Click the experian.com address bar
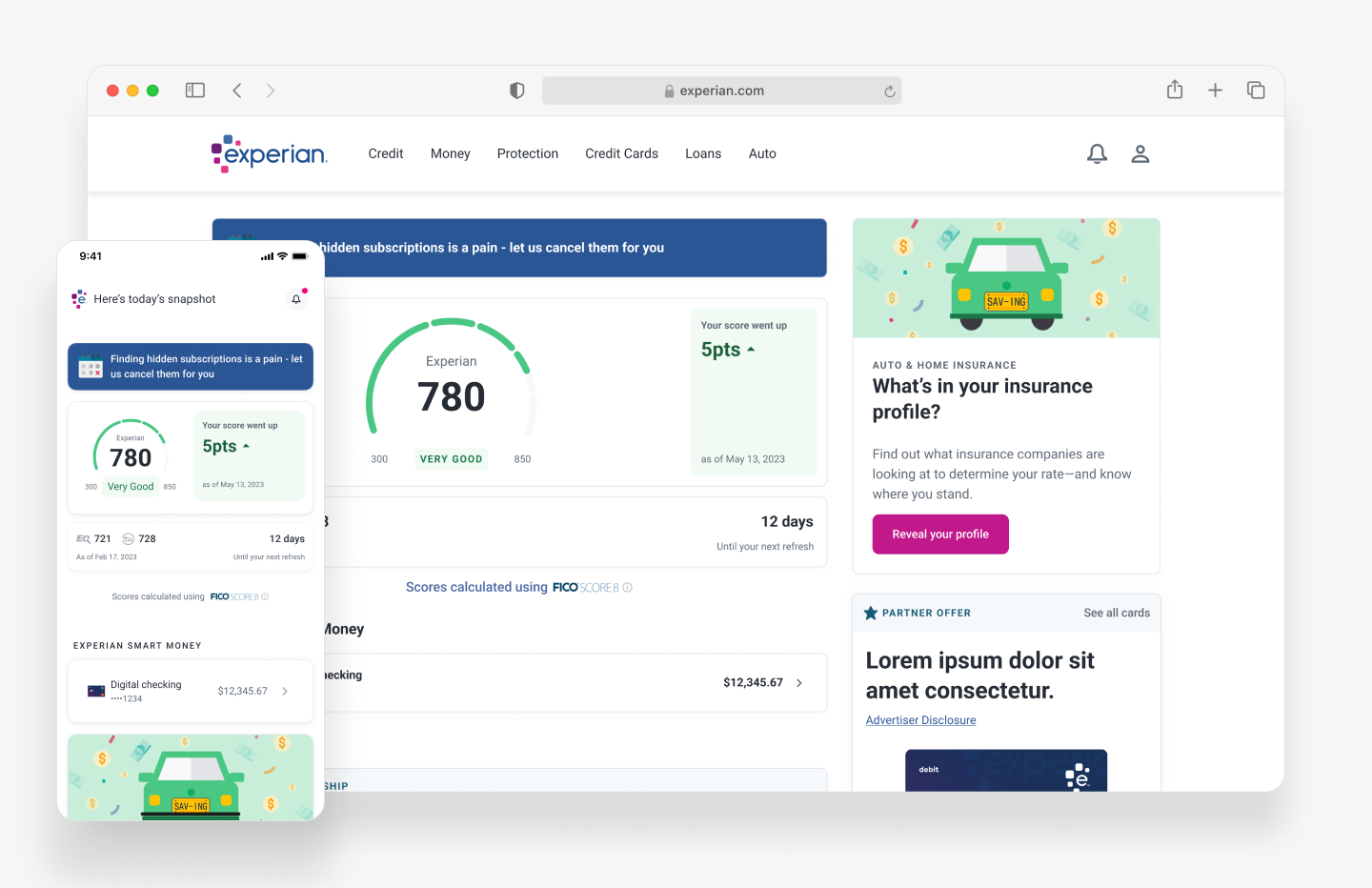 tap(721, 90)
